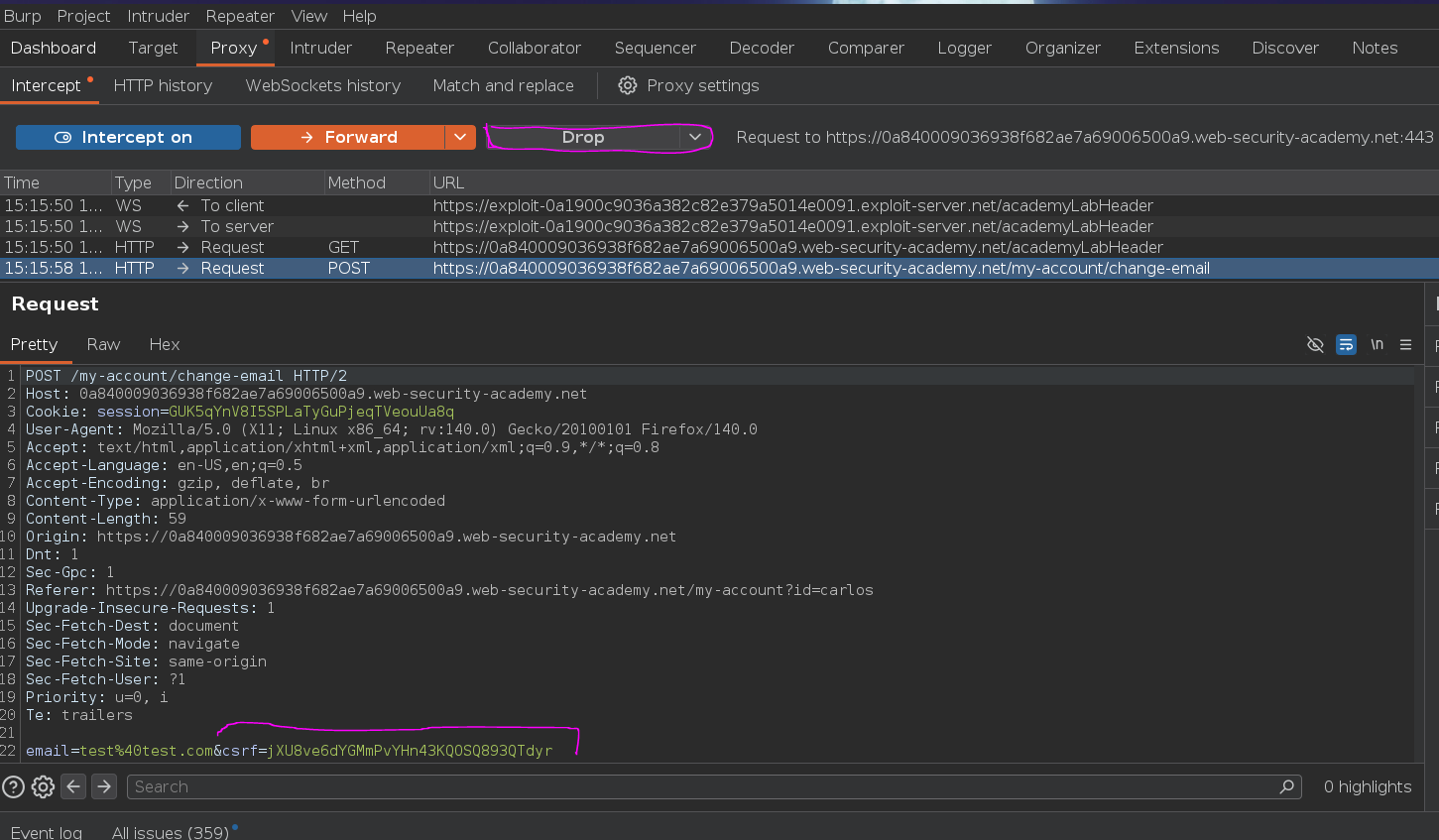
Task: Toggle hide non-printable characters eye icon
Action: pos(1315,344)
